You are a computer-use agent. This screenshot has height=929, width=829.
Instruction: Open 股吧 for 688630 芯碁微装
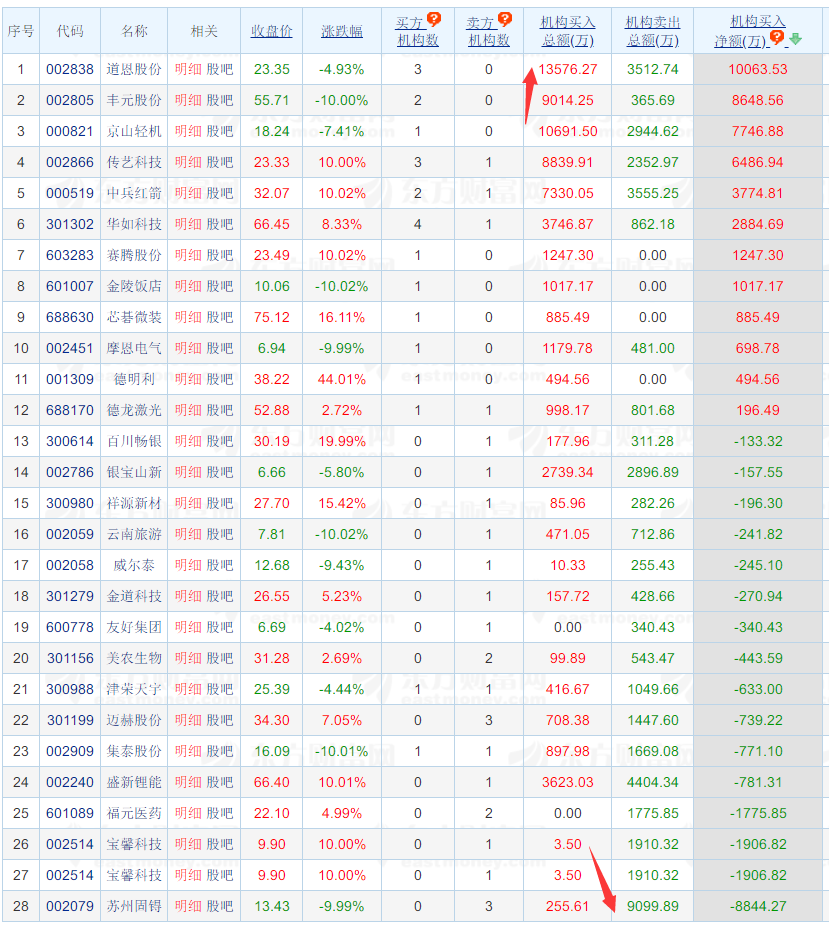coord(220,317)
